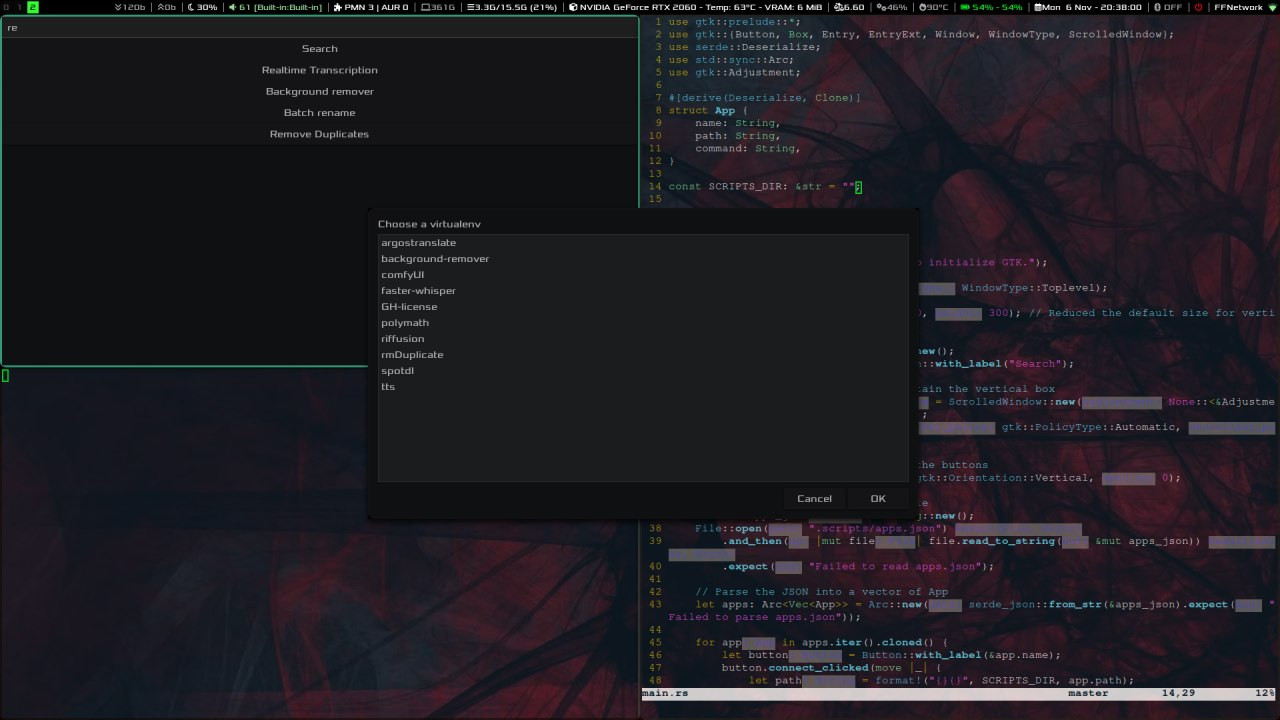
Task: Switch to workspace 0 in the status bar
Action: point(5,7)
